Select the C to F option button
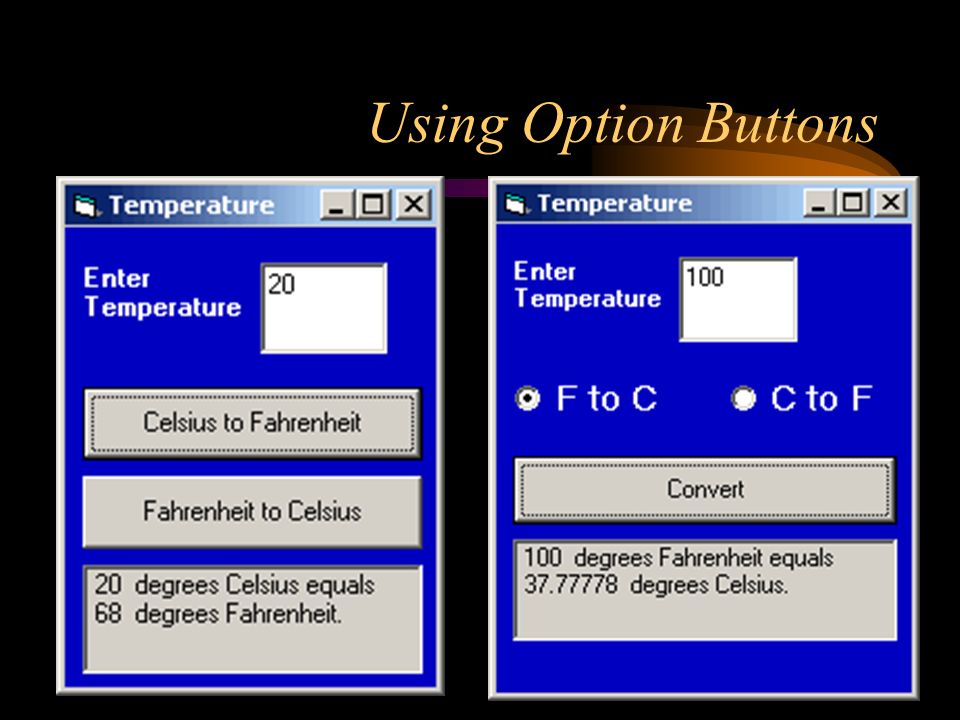This screenshot has width=960, height=720. tap(744, 399)
